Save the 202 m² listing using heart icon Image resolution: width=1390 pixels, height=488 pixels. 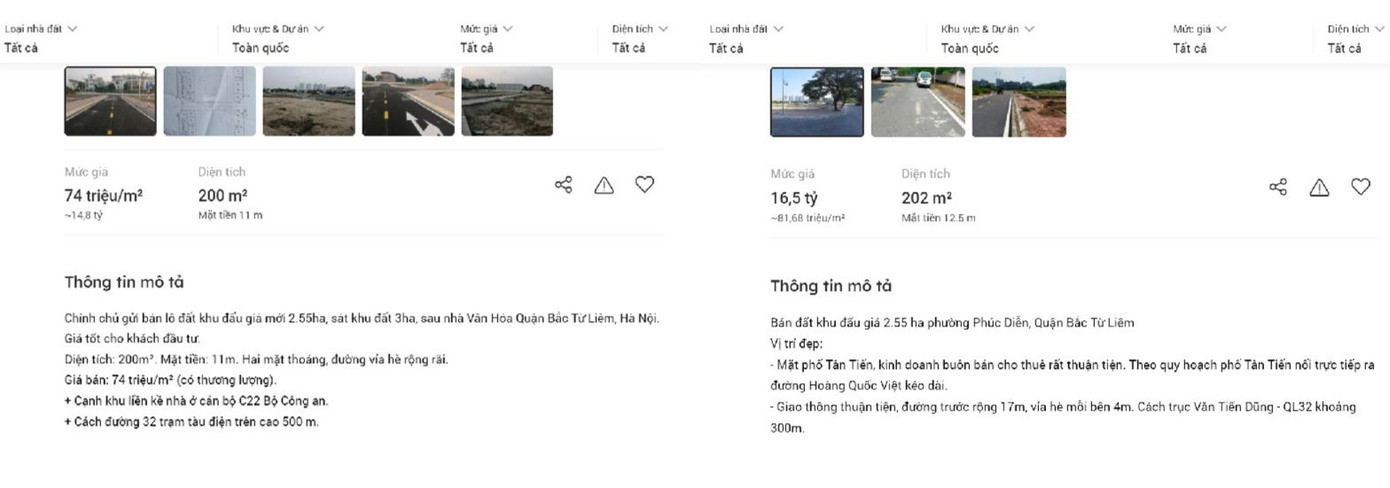point(1360,187)
